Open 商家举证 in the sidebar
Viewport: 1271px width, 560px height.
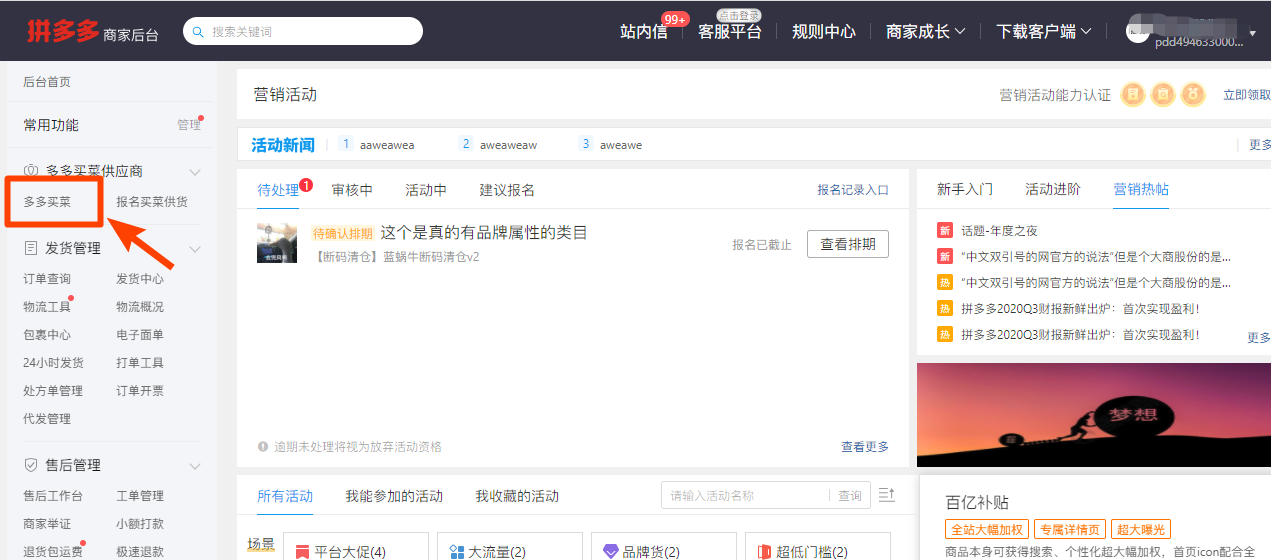pyautogui.click(x=47, y=524)
